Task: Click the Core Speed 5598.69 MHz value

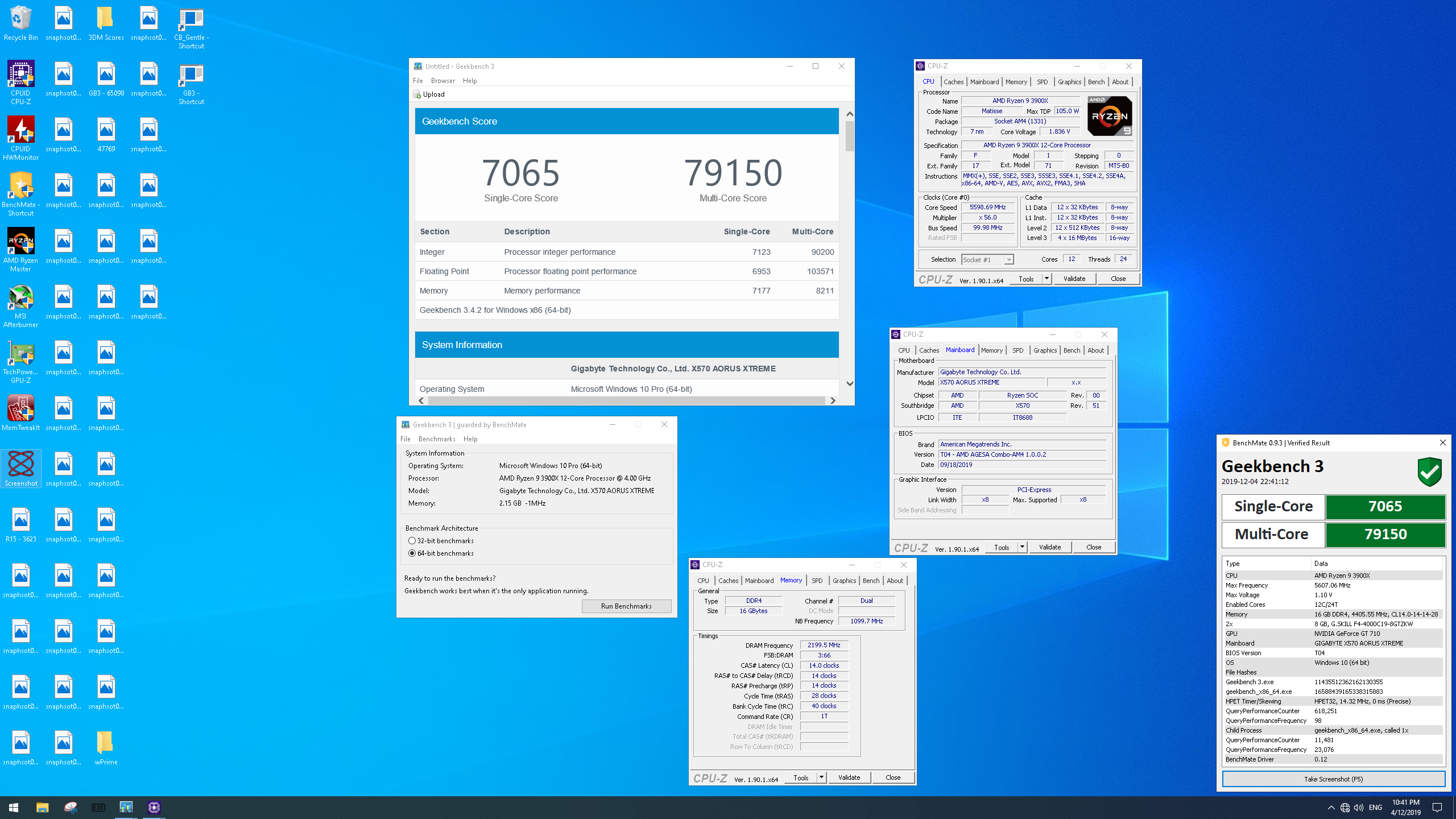Action: (x=987, y=208)
